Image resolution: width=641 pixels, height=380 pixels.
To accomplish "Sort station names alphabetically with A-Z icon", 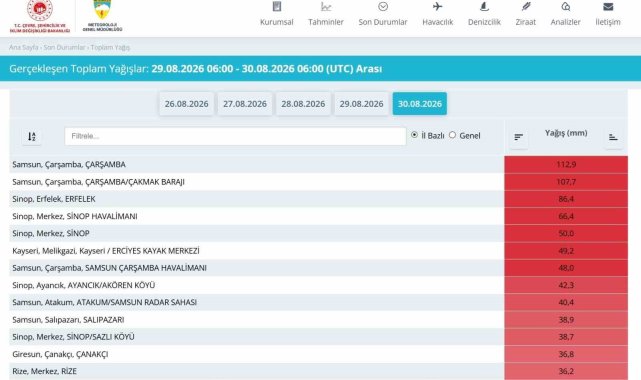I will point(31,136).
